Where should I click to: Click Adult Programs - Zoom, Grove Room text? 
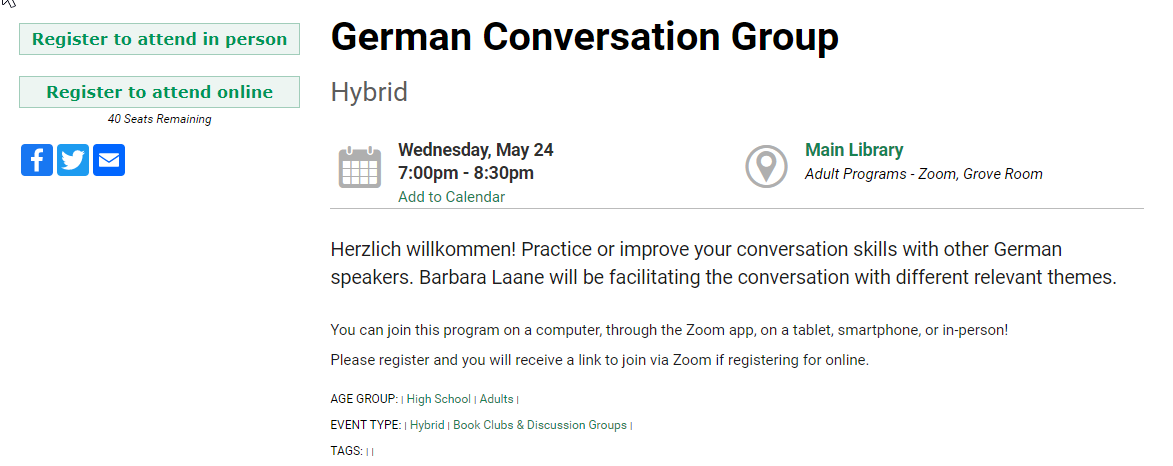tap(923, 174)
